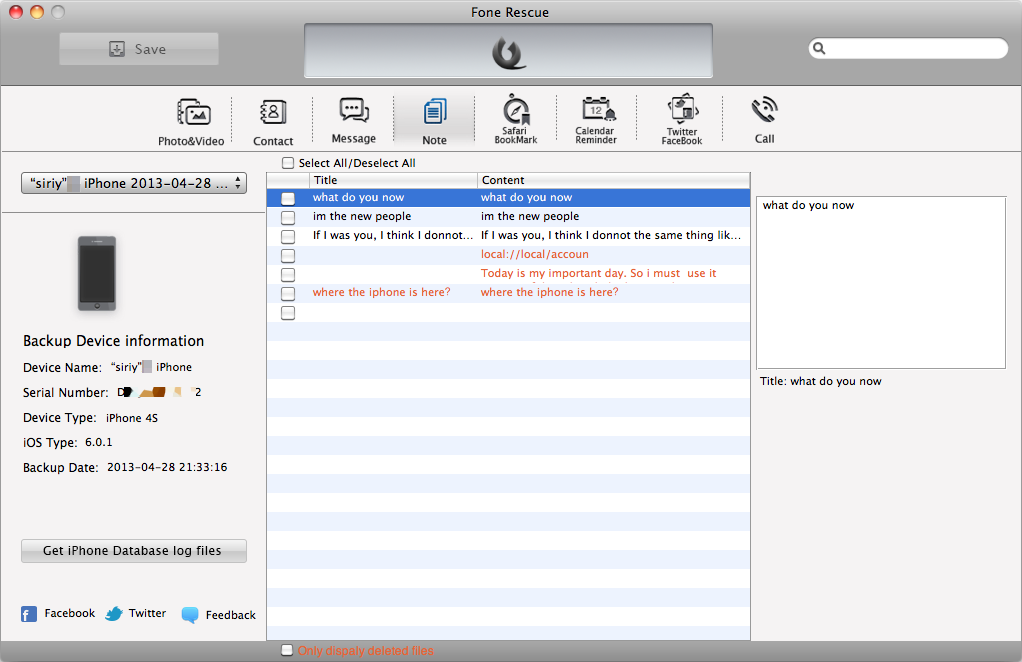Click the Content column header
Screen dimensions: 1022x662
(x=613, y=180)
